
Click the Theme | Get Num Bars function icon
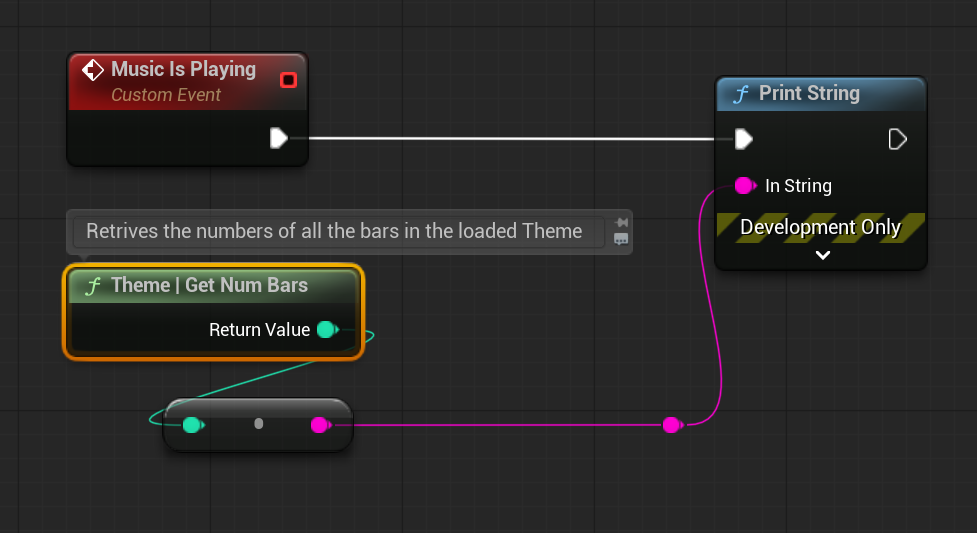(94, 286)
